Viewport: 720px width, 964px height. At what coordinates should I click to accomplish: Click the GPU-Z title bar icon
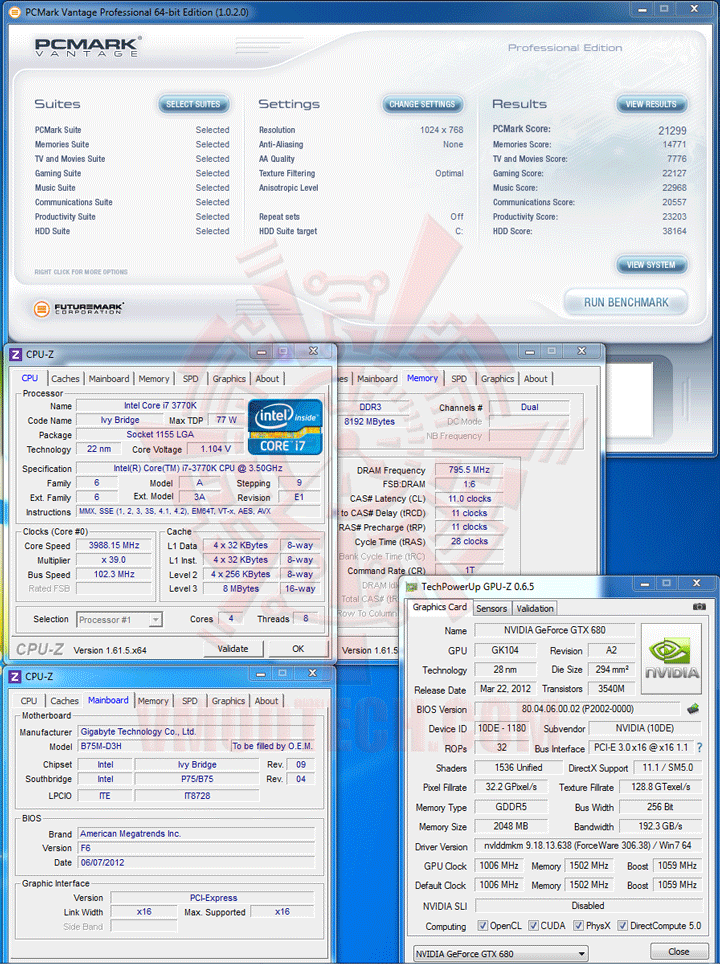coord(411,587)
